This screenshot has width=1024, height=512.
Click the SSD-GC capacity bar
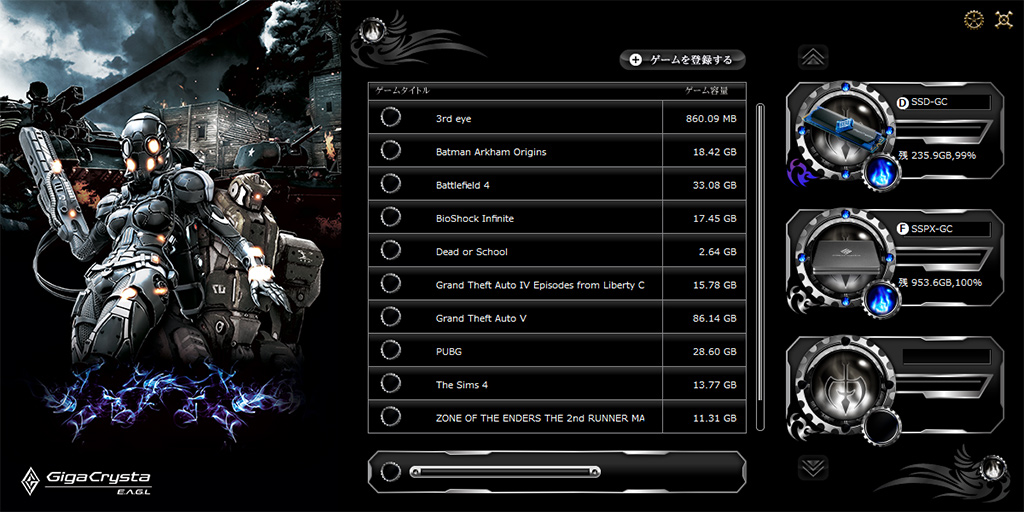(x=944, y=131)
